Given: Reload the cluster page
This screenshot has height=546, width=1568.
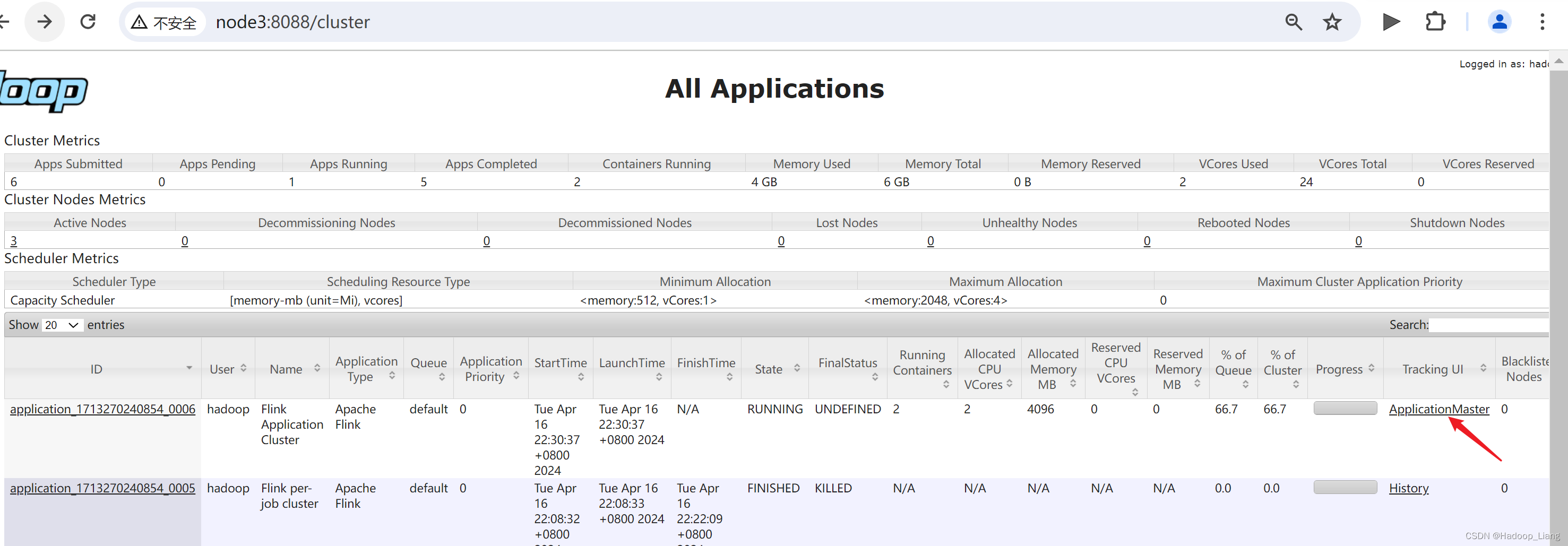Looking at the screenshot, I should point(88,22).
